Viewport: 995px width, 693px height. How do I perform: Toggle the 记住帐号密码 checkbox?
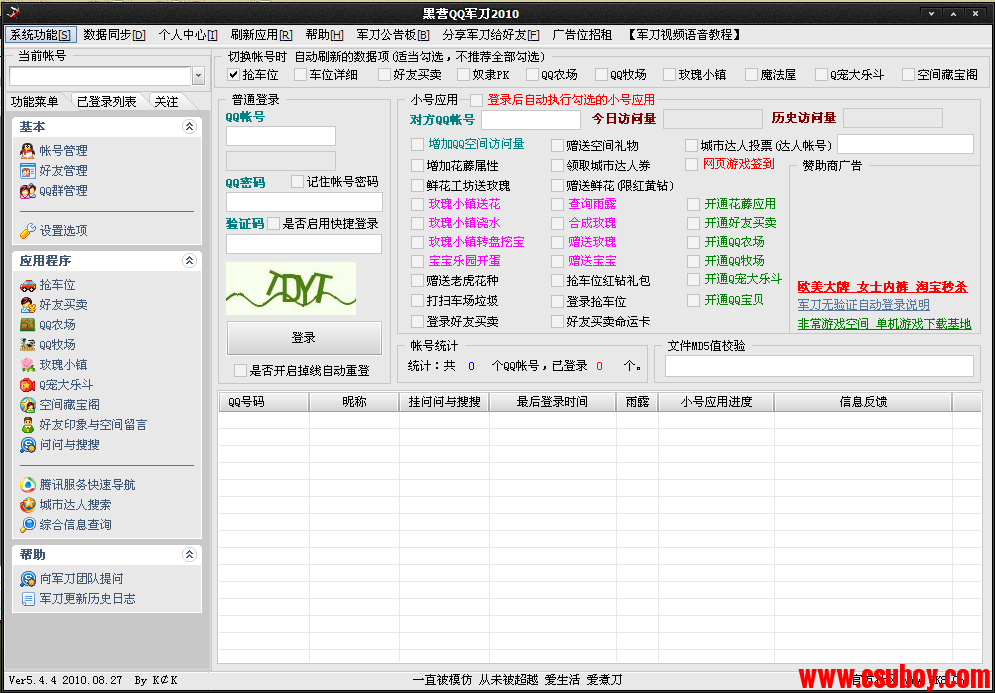click(x=298, y=182)
